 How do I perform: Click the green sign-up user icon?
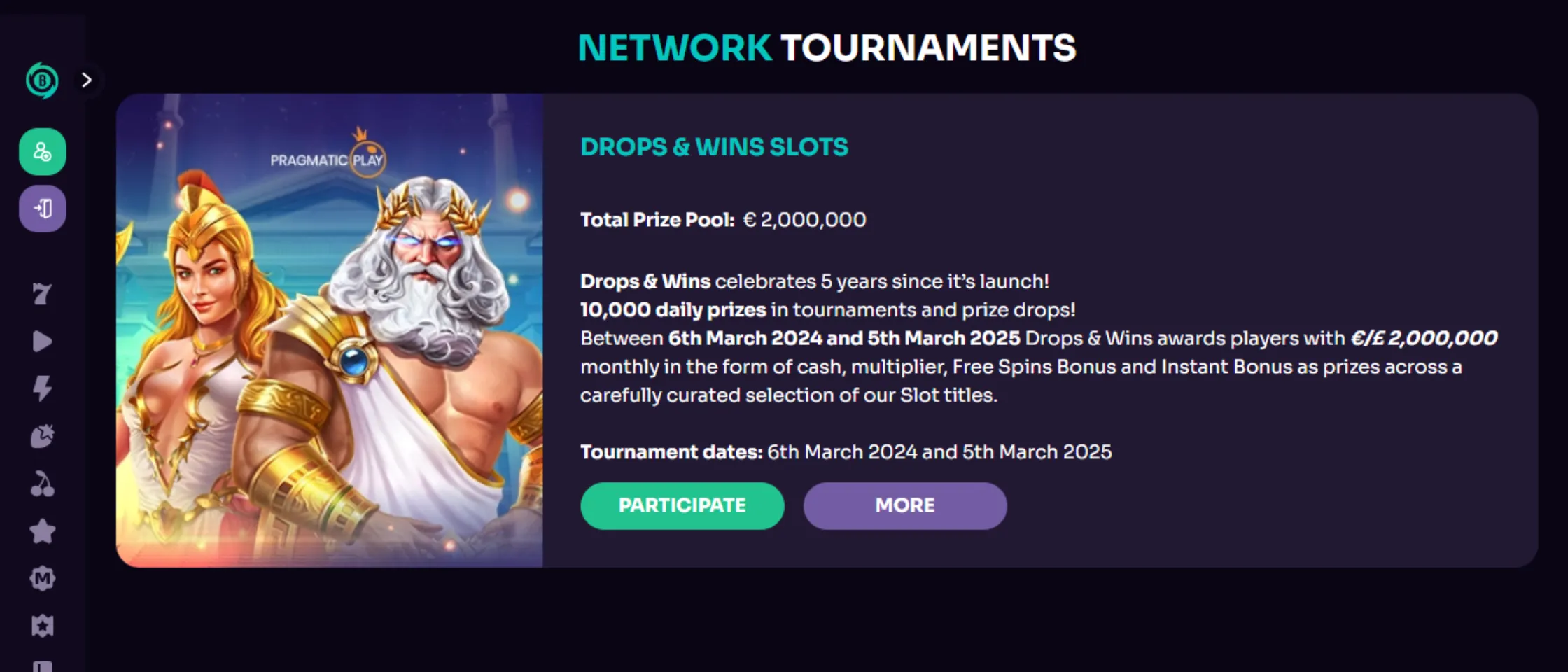43,152
